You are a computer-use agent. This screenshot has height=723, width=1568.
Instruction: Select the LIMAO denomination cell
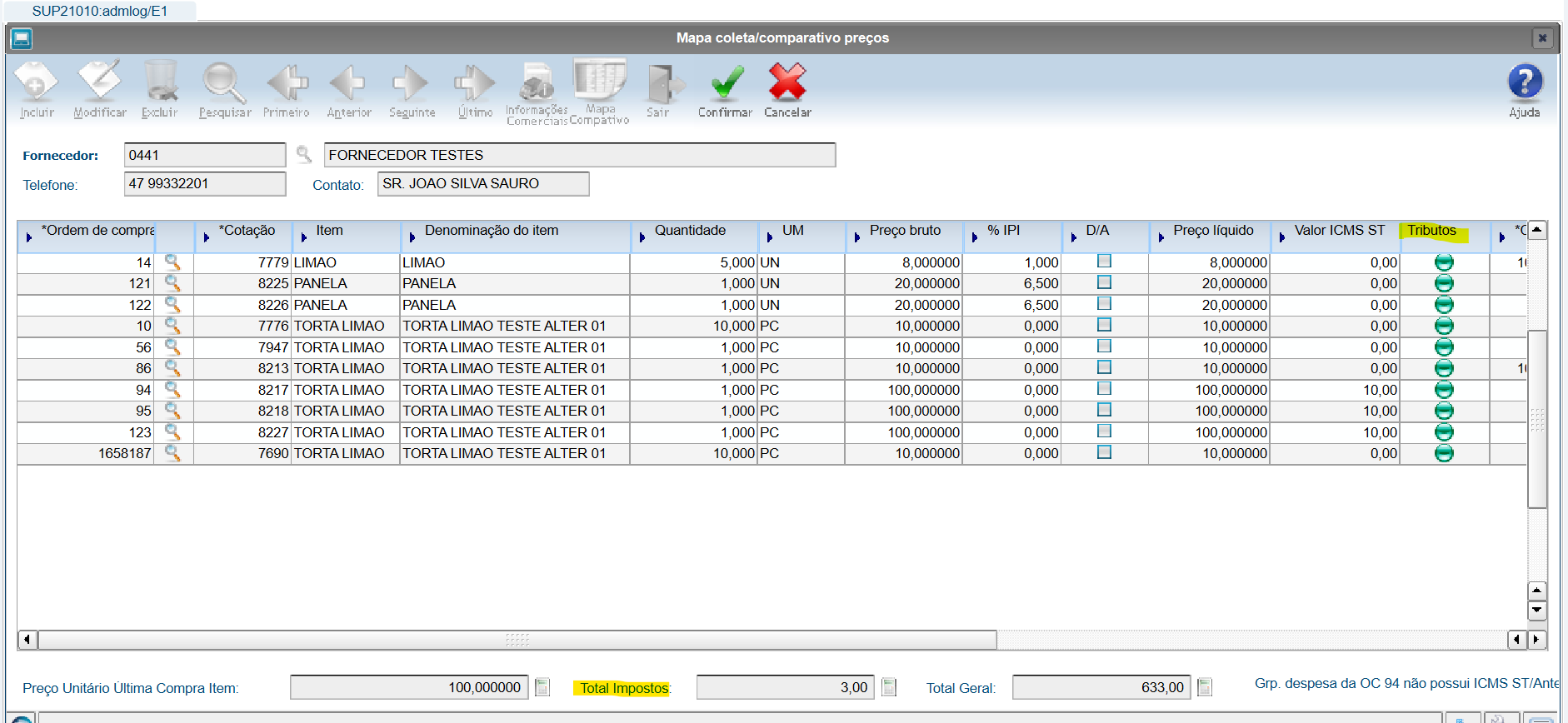pyautogui.click(x=515, y=262)
